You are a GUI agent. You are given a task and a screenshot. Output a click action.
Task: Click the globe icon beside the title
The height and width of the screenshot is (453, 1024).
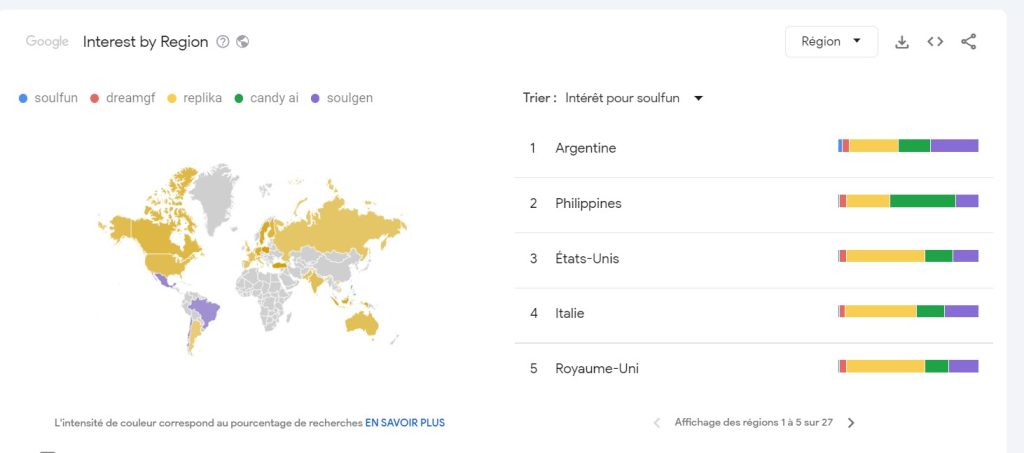click(243, 42)
